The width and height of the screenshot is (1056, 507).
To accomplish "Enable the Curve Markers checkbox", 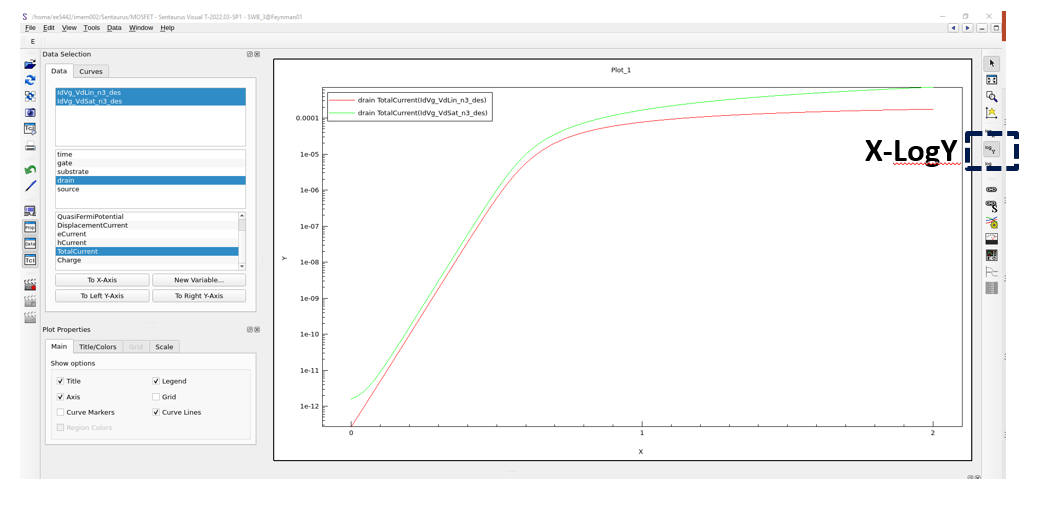I will [61, 412].
